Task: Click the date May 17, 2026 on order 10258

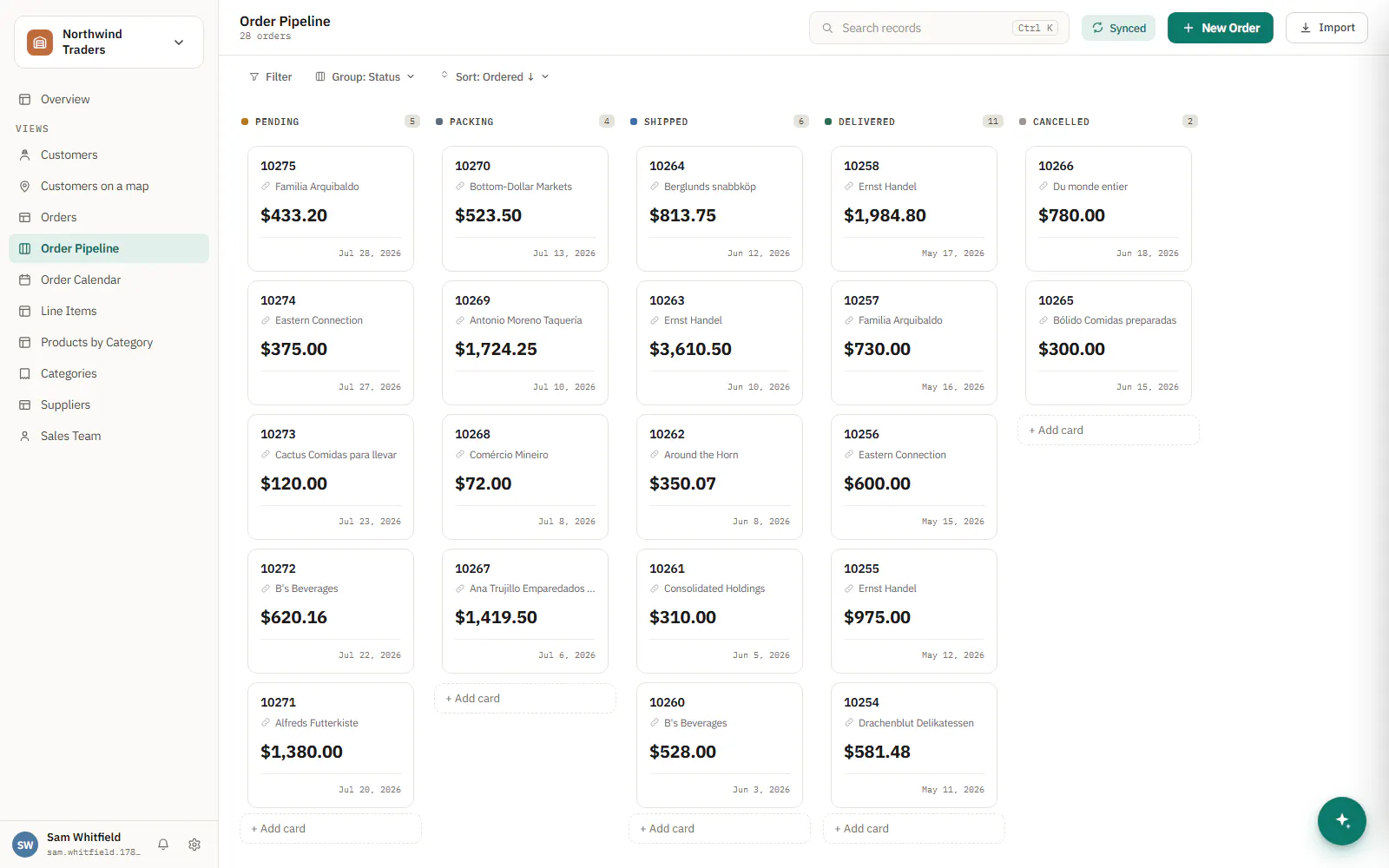Action: 952,253
